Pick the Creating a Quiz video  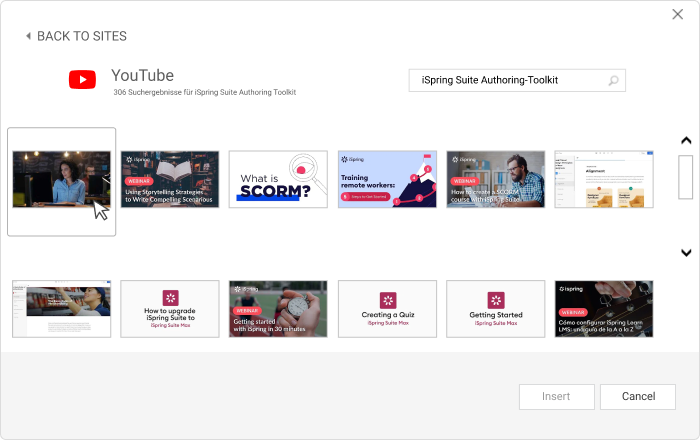coord(387,309)
